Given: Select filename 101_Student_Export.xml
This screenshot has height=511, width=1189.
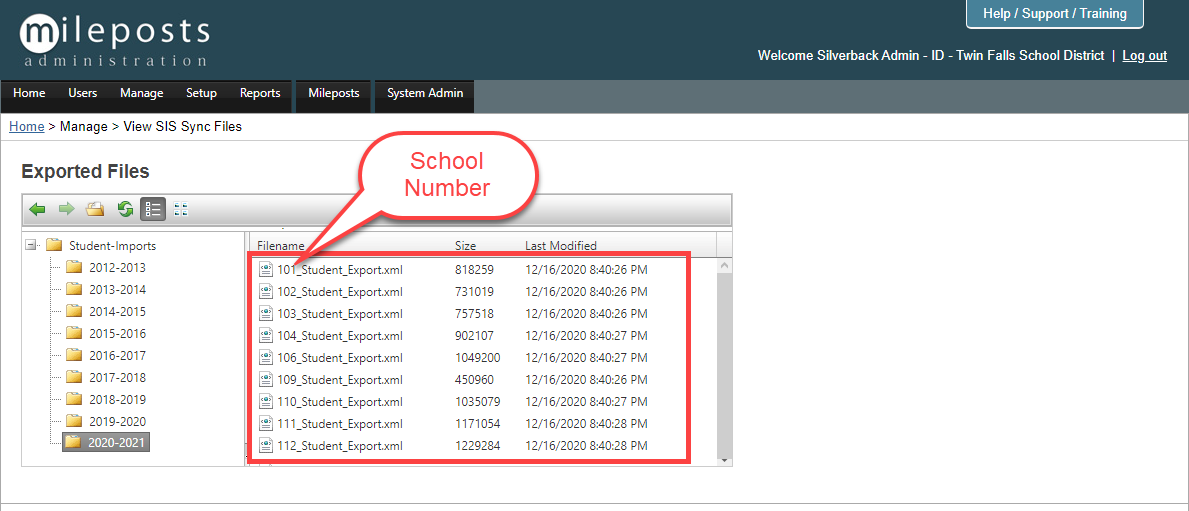Looking at the screenshot, I should [x=340, y=269].
